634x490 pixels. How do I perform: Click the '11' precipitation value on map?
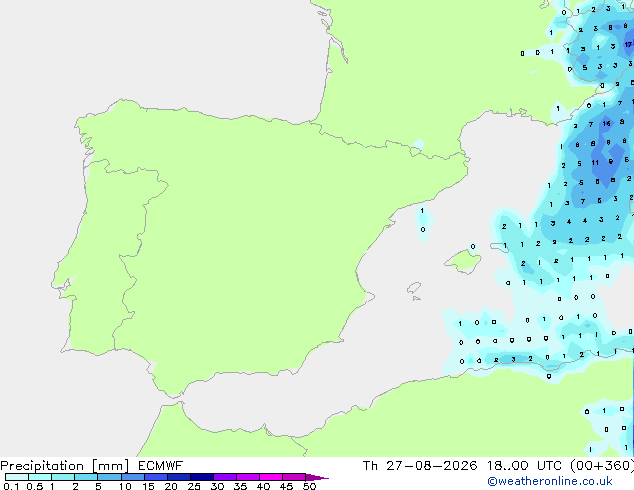click(x=595, y=163)
